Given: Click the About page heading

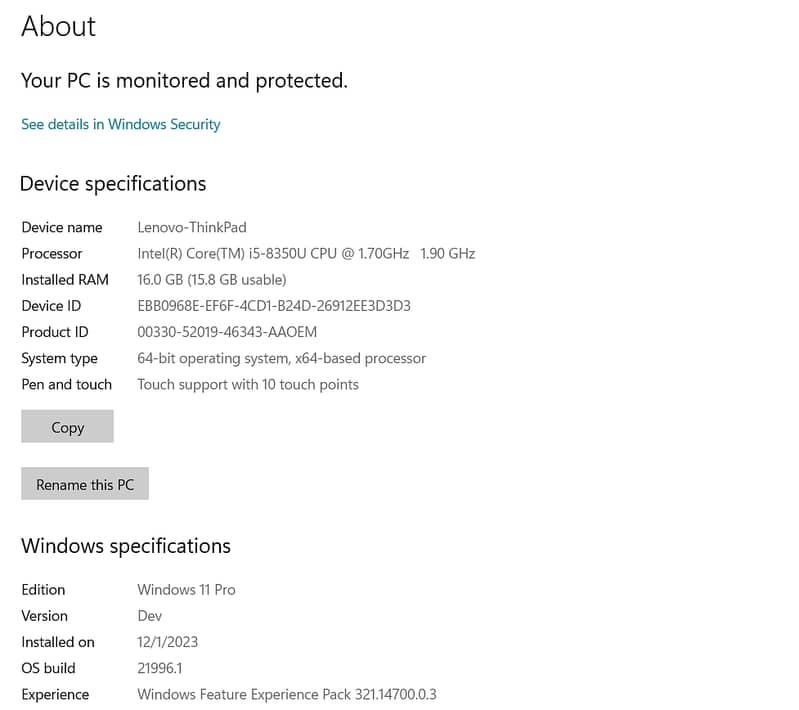Looking at the screenshot, I should pyautogui.click(x=58, y=26).
